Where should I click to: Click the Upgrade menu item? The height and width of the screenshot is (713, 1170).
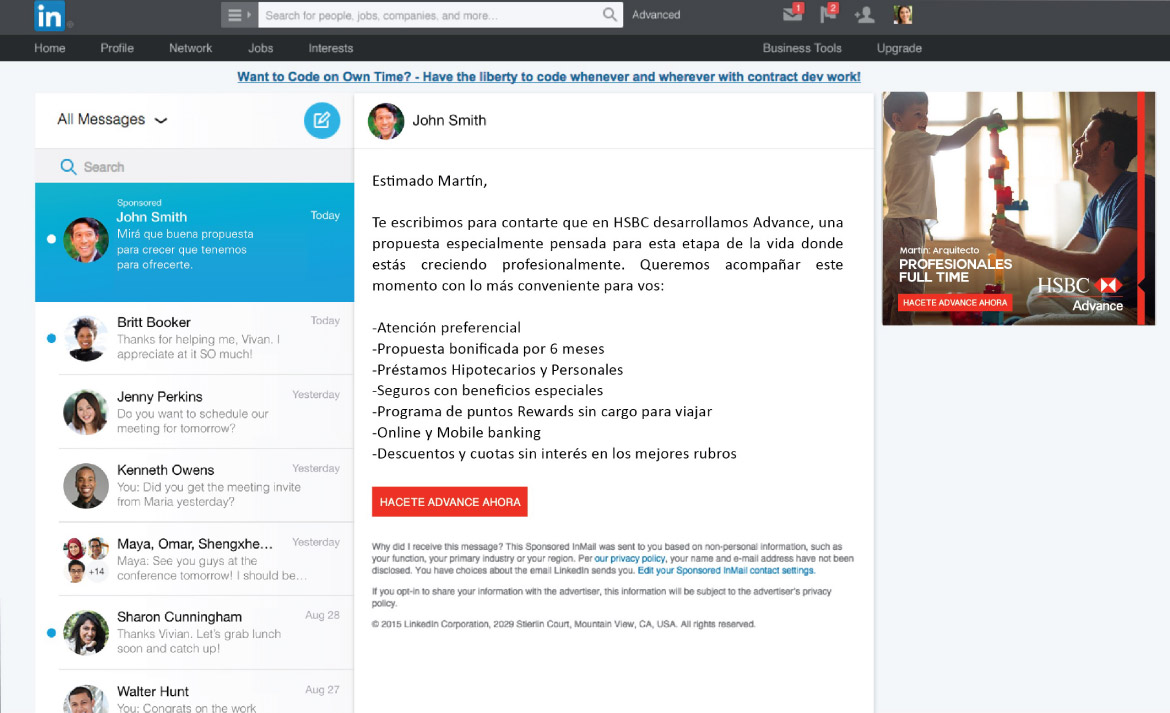[x=899, y=48]
